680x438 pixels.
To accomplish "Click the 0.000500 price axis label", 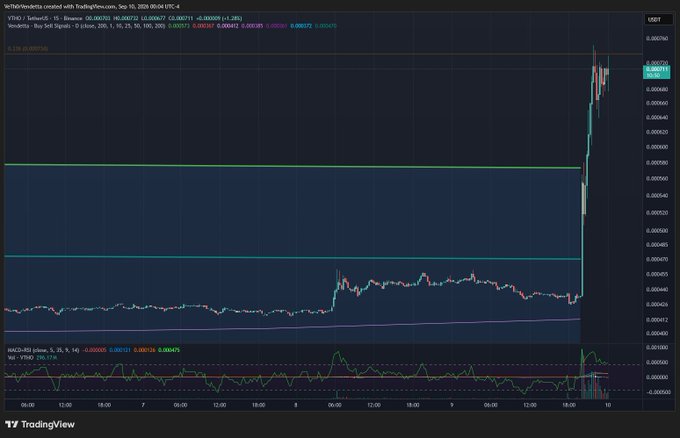I will tap(657, 231).
